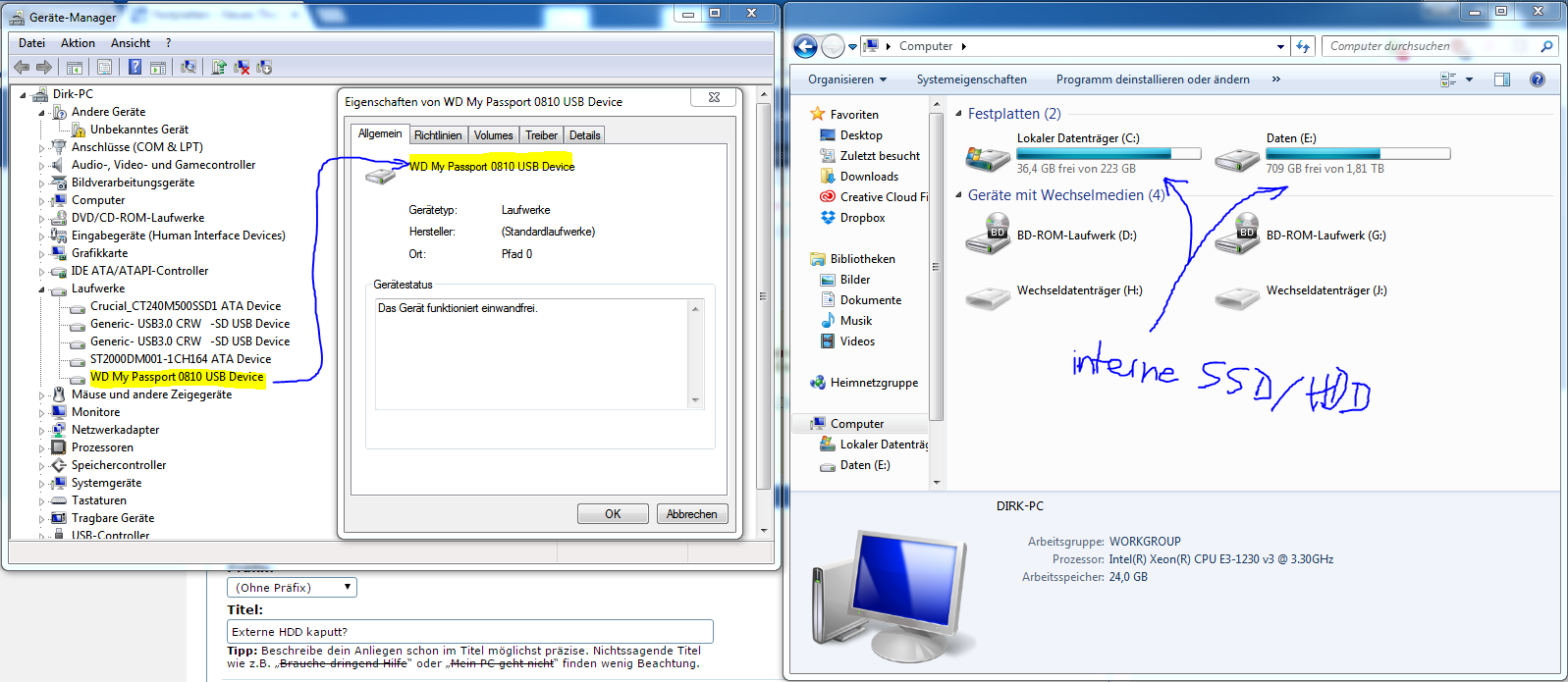Refresh the Explorer address bar
The height and width of the screenshot is (682, 1568).
coord(1303,46)
